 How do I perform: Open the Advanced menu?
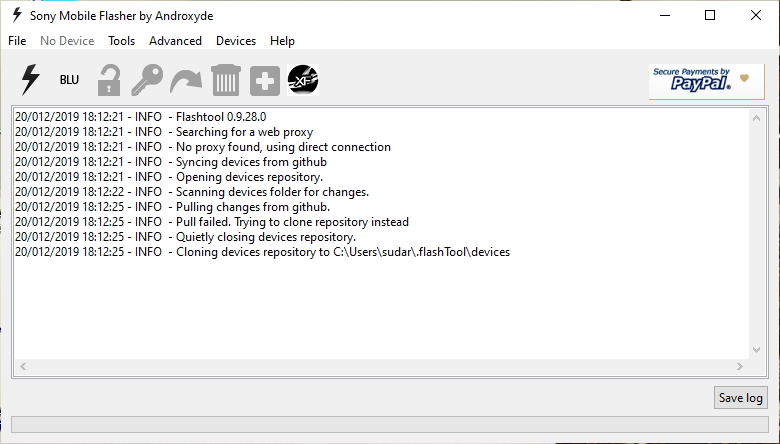[x=175, y=41]
